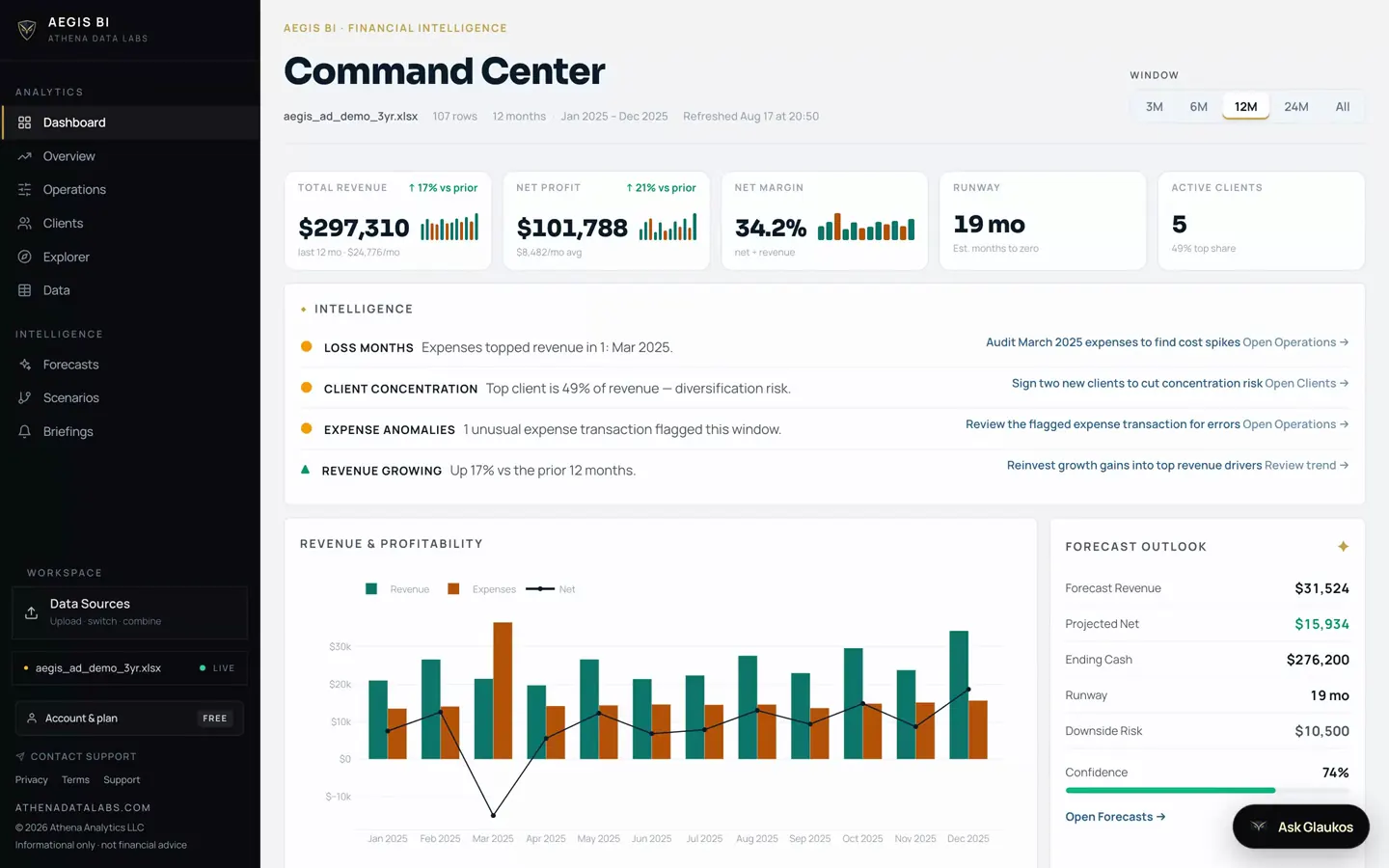Go to Overview in the sidebar
This screenshot has width=1389, height=868.
[x=130, y=156]
